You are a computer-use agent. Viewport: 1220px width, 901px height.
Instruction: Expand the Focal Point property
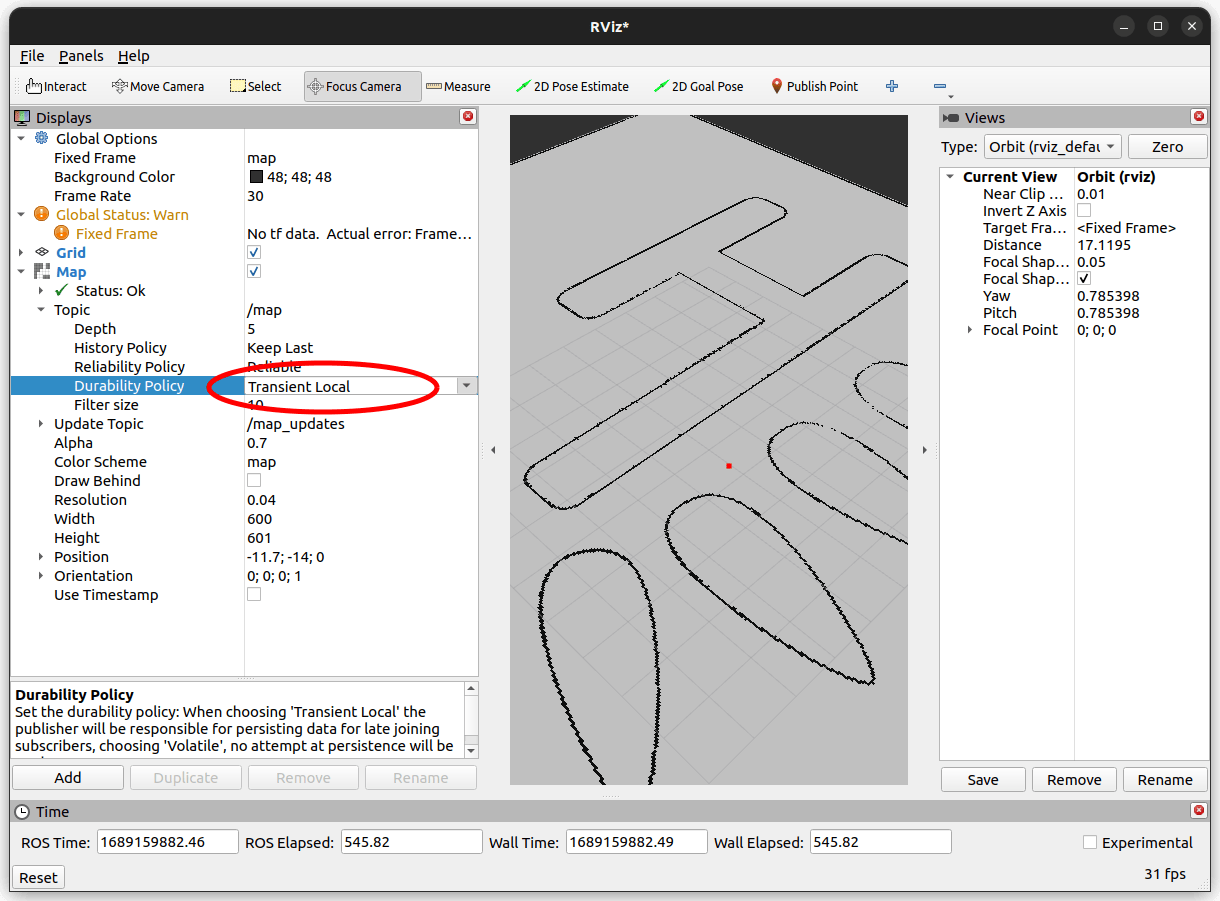(969, 330)
